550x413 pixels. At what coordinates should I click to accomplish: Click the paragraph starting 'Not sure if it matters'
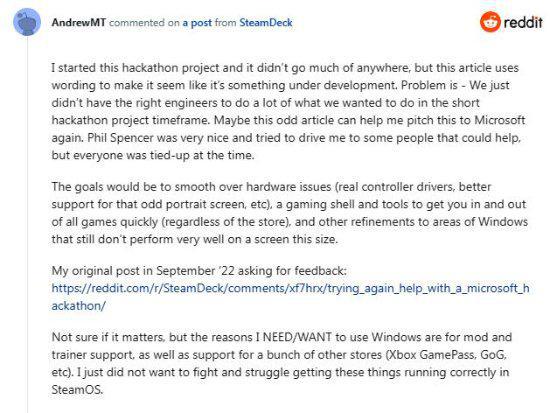click(x=282, y=364)
